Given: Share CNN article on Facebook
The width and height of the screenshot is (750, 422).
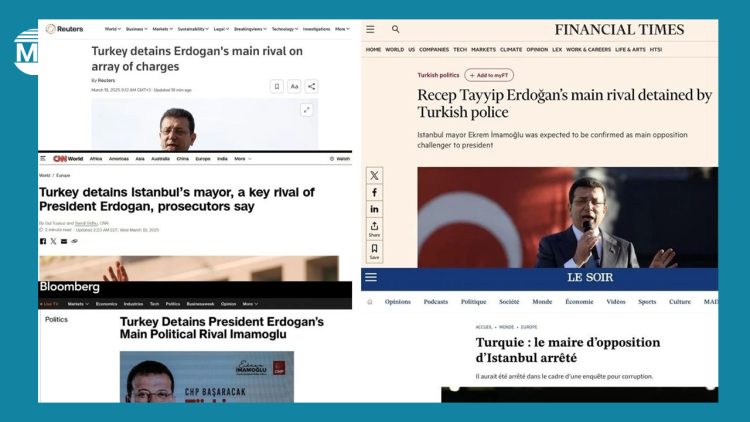Looking at the screenshot, I should click(x=43, y=241).
